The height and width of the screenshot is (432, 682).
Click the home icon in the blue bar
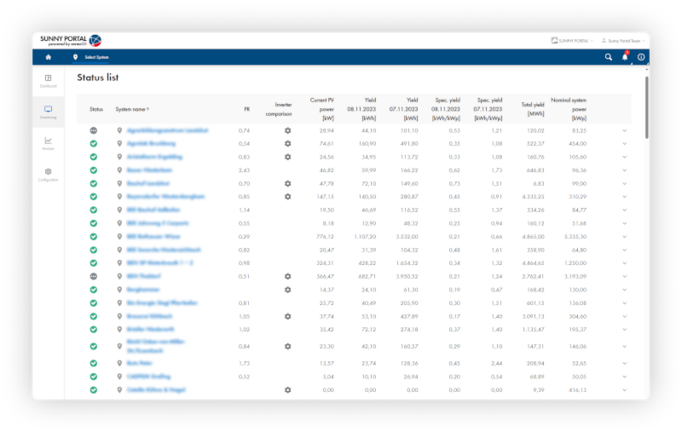[x=47, y=57]
